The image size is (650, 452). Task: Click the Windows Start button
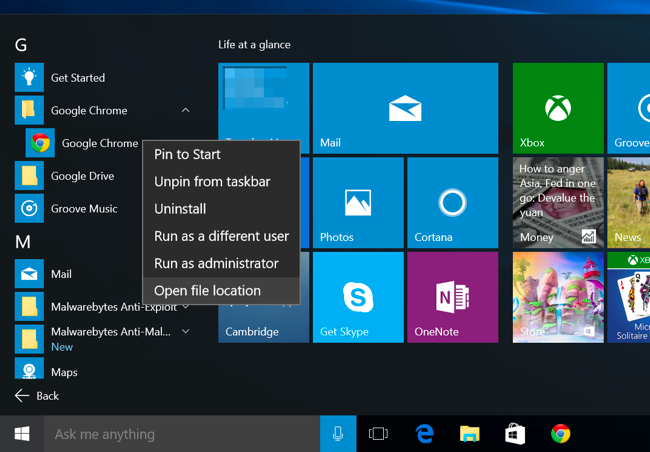[x=21, y=434]
